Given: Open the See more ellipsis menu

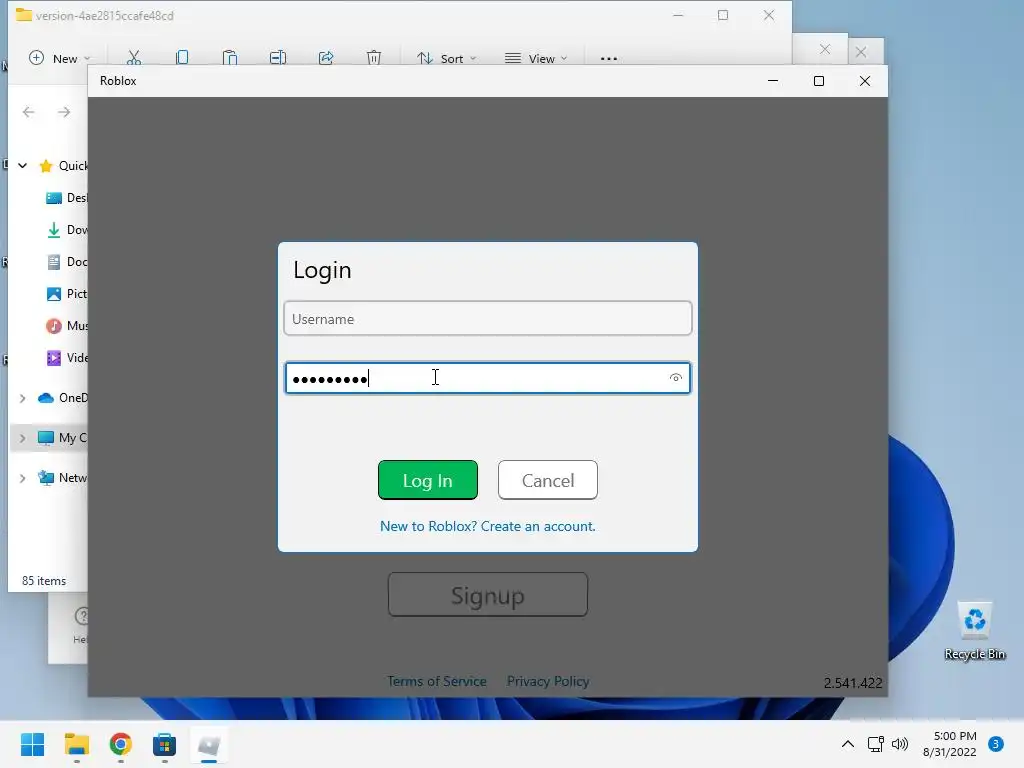Looking at the screenshot, I should tap(609, 59).
